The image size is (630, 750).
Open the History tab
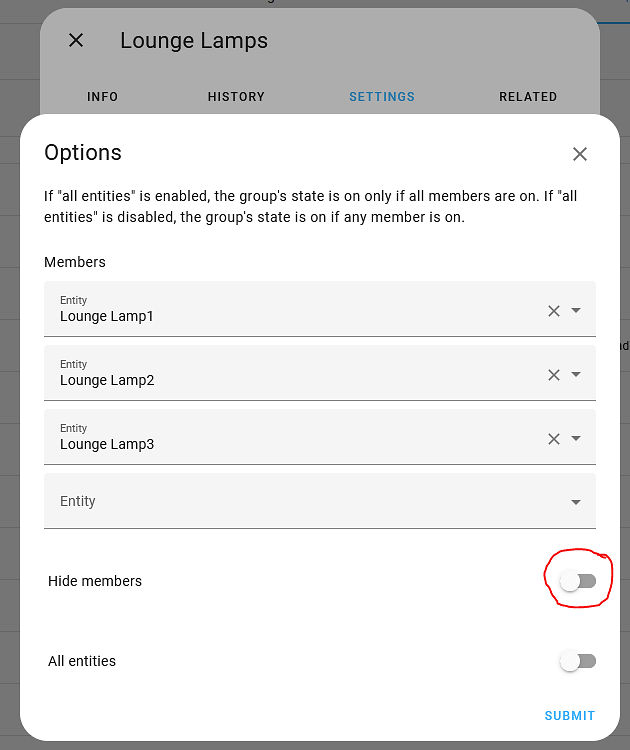(x=236, y=97)
